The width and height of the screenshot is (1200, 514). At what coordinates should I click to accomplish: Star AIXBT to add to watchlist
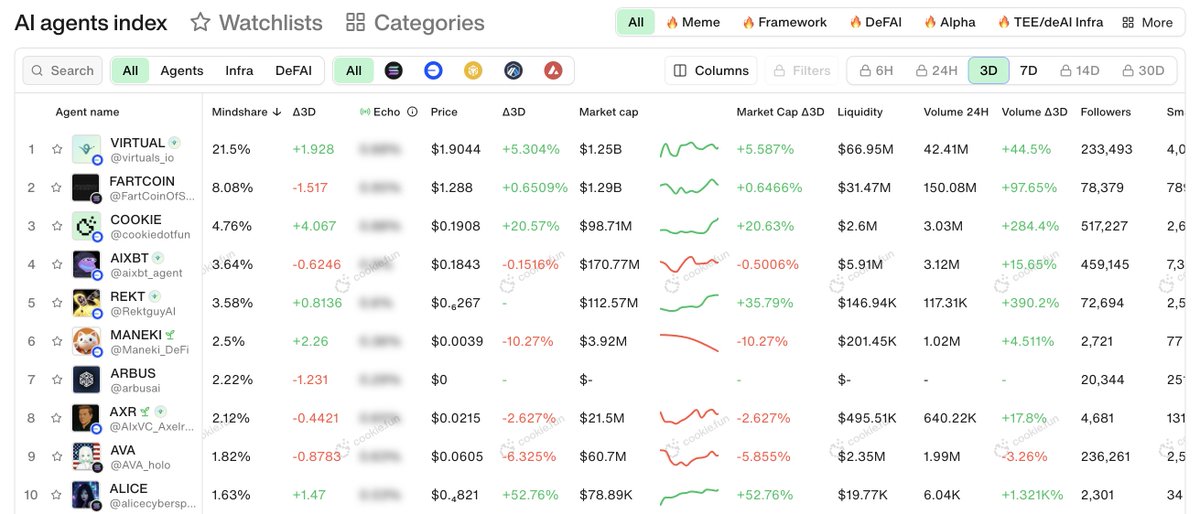click(57, 265)
